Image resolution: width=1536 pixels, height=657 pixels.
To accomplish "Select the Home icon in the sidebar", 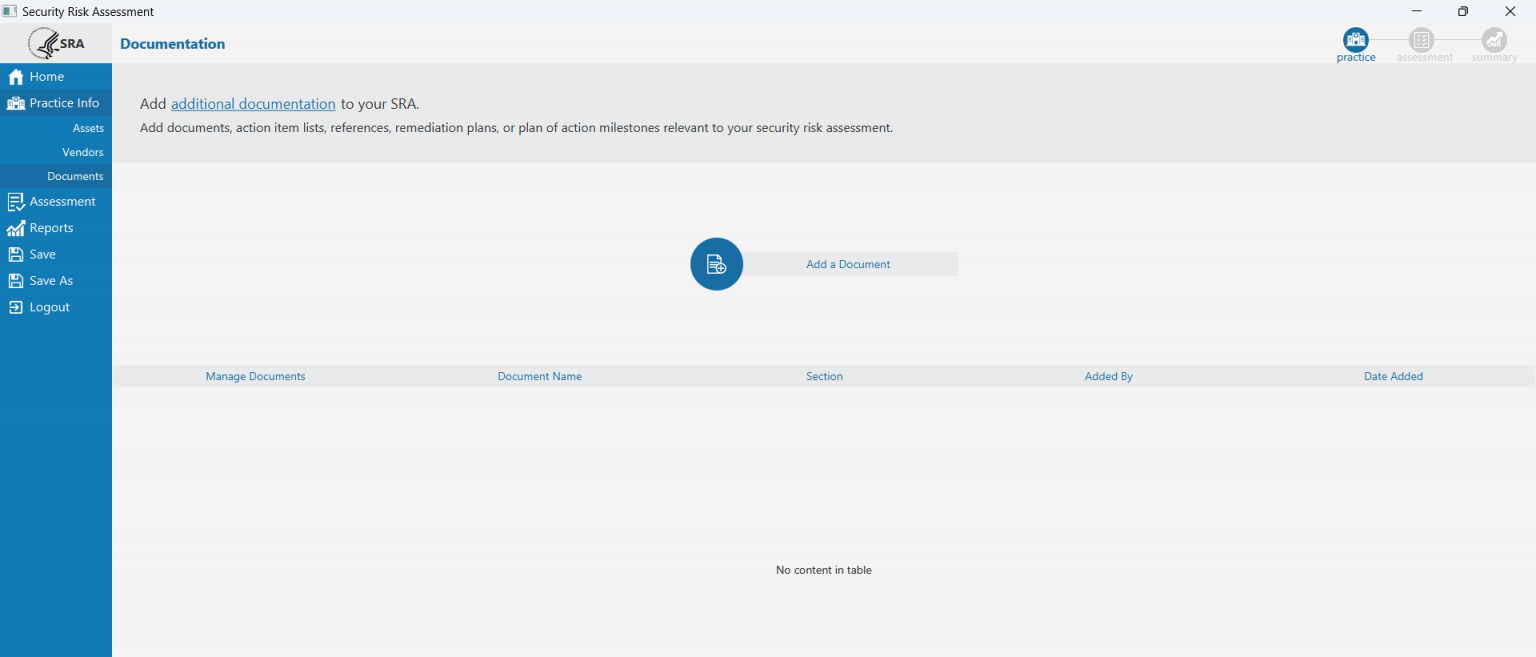I will (x=16, y=76).
